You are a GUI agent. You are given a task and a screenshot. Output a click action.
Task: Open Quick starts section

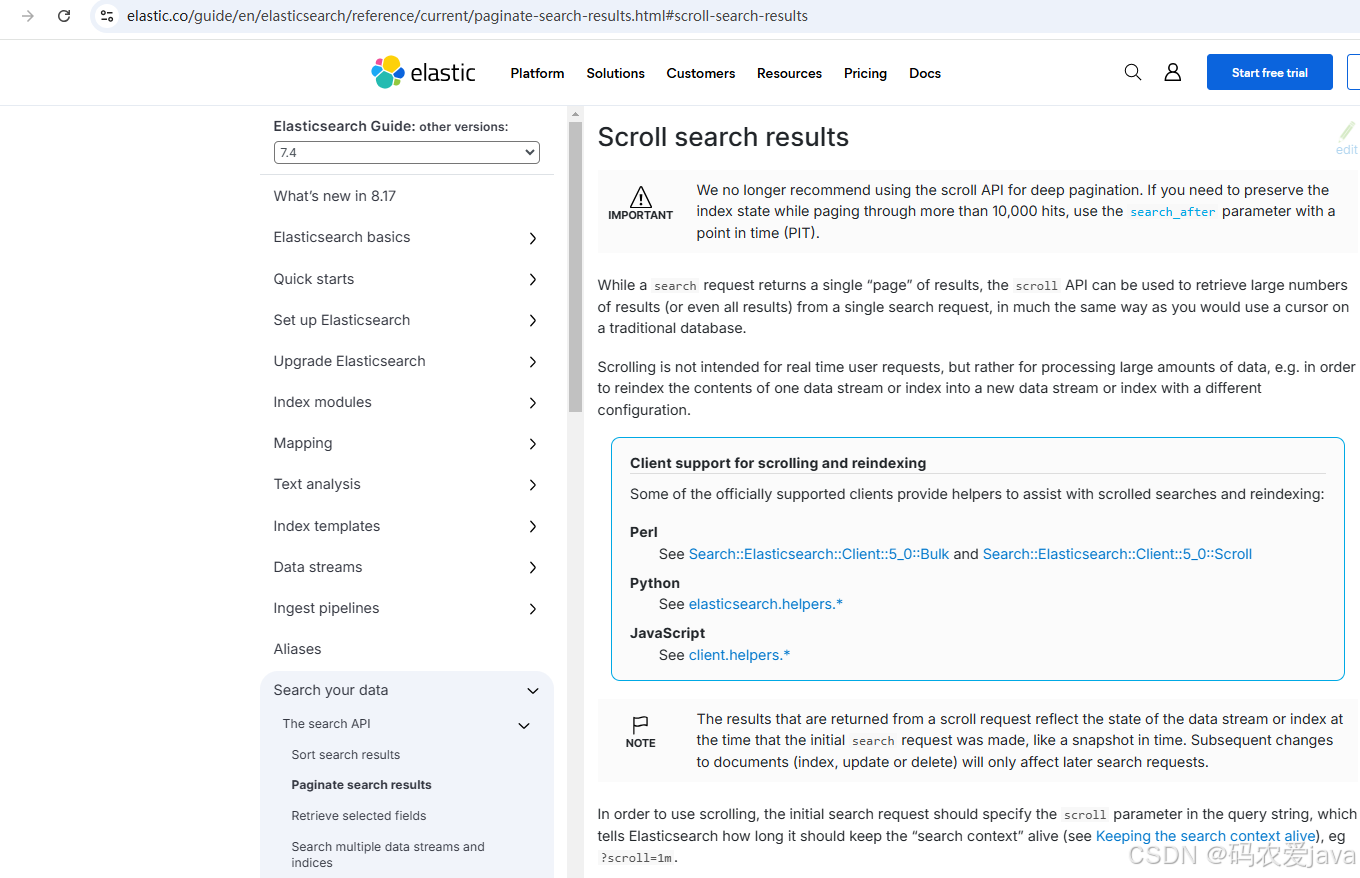coord(314,279)
